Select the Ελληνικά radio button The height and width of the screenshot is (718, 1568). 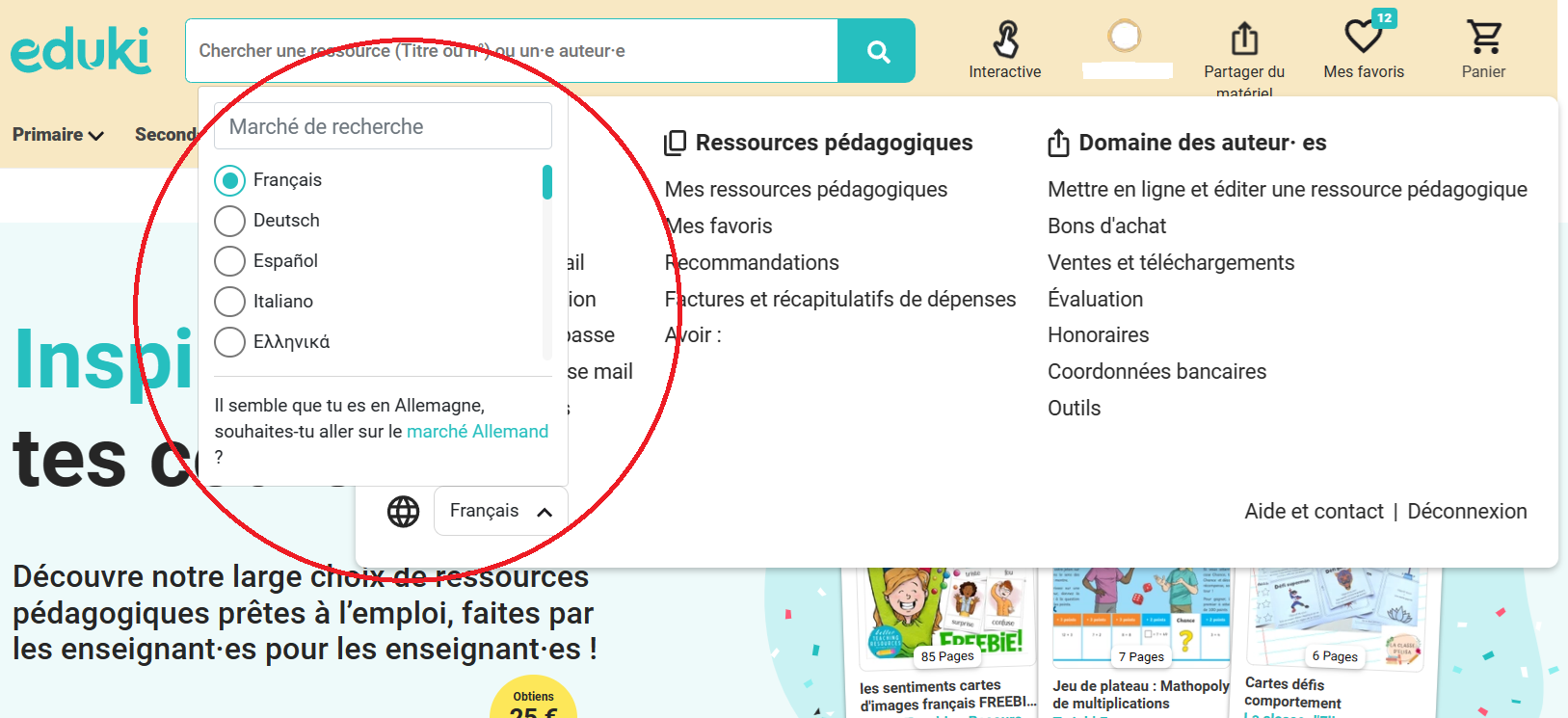[229, 342]
